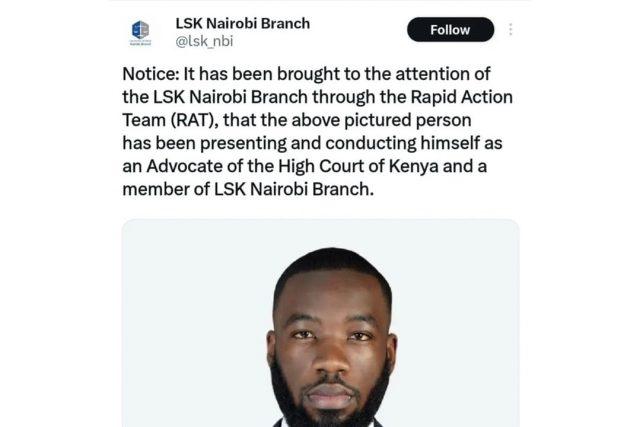640x427 pixels.
Task: Click the final line "member of LSK Nairobi Branch."
Action: tap(248, 189)
